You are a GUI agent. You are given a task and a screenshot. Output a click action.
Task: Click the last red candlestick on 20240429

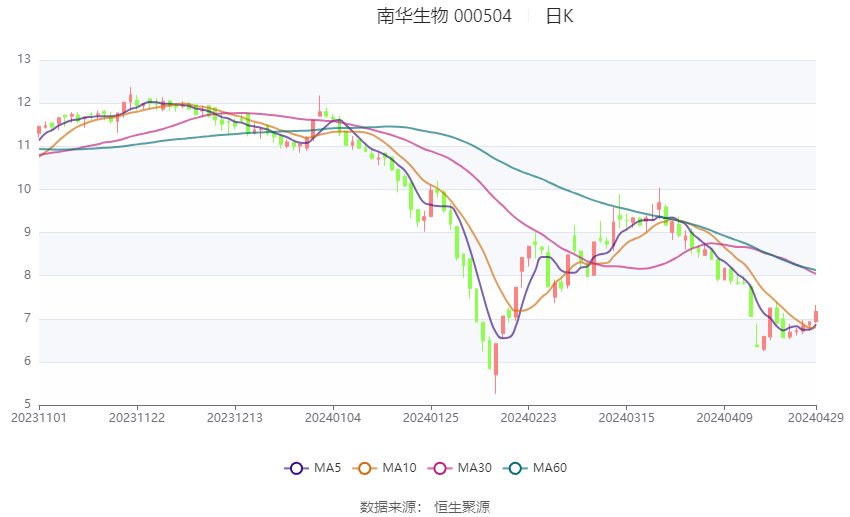click(x=816, y=316)
